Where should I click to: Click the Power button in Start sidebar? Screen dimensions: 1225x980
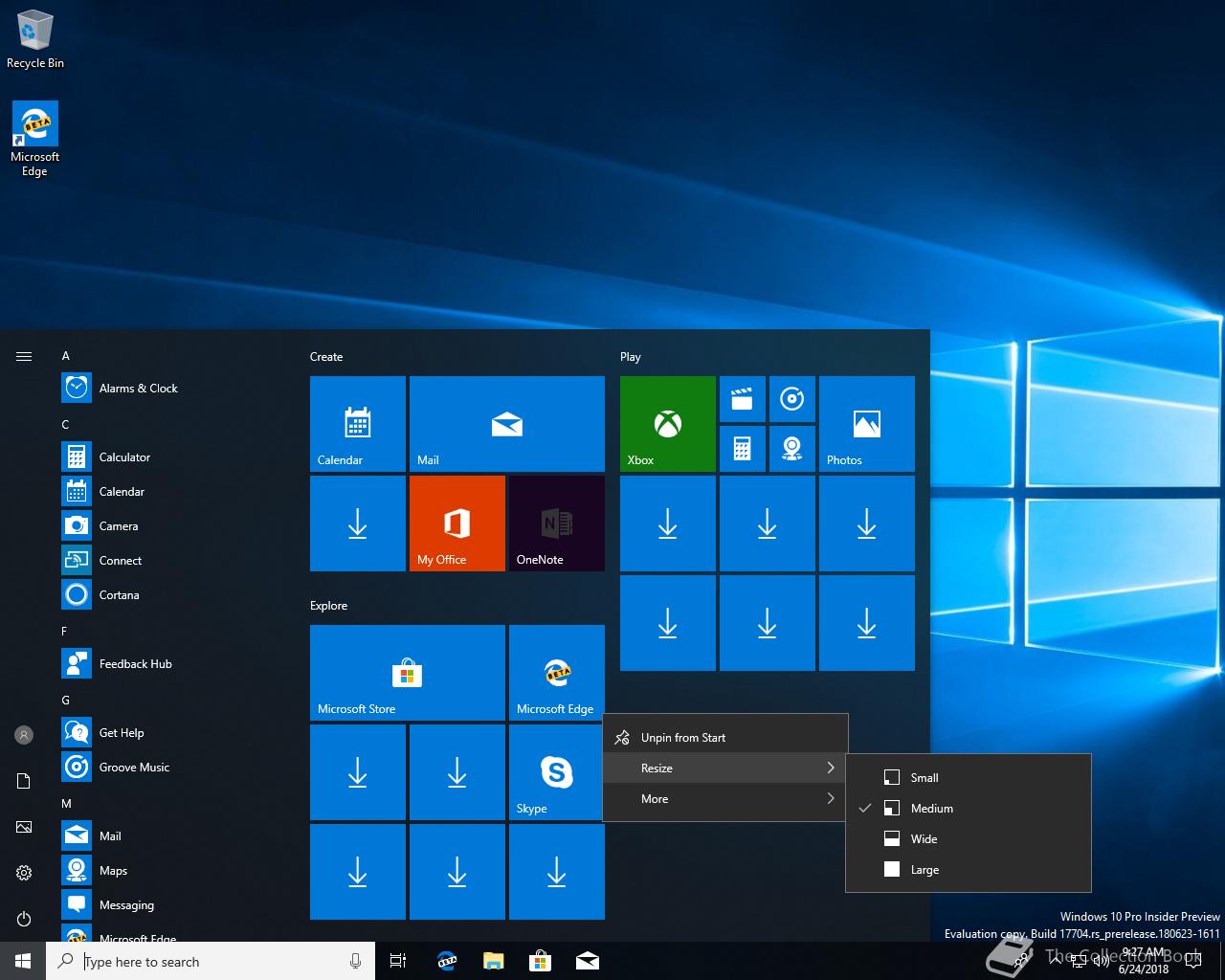point(24,919)
